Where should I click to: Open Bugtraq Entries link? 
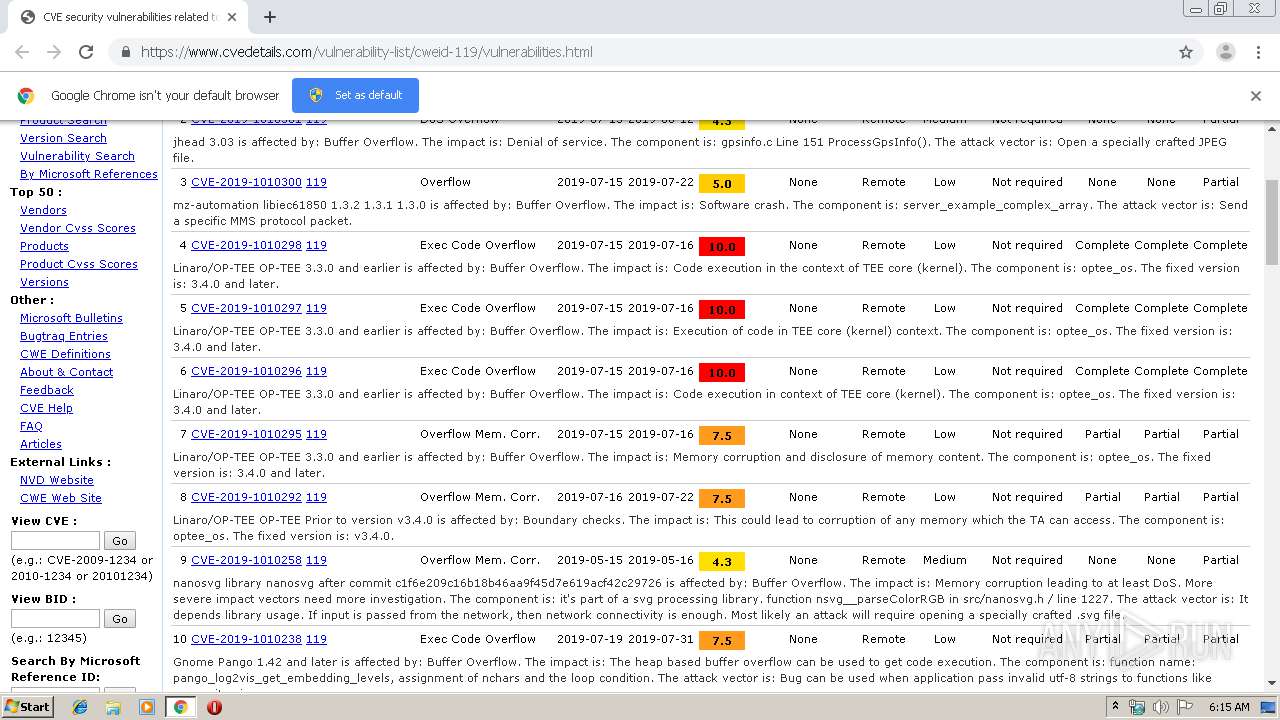[64, 336]
